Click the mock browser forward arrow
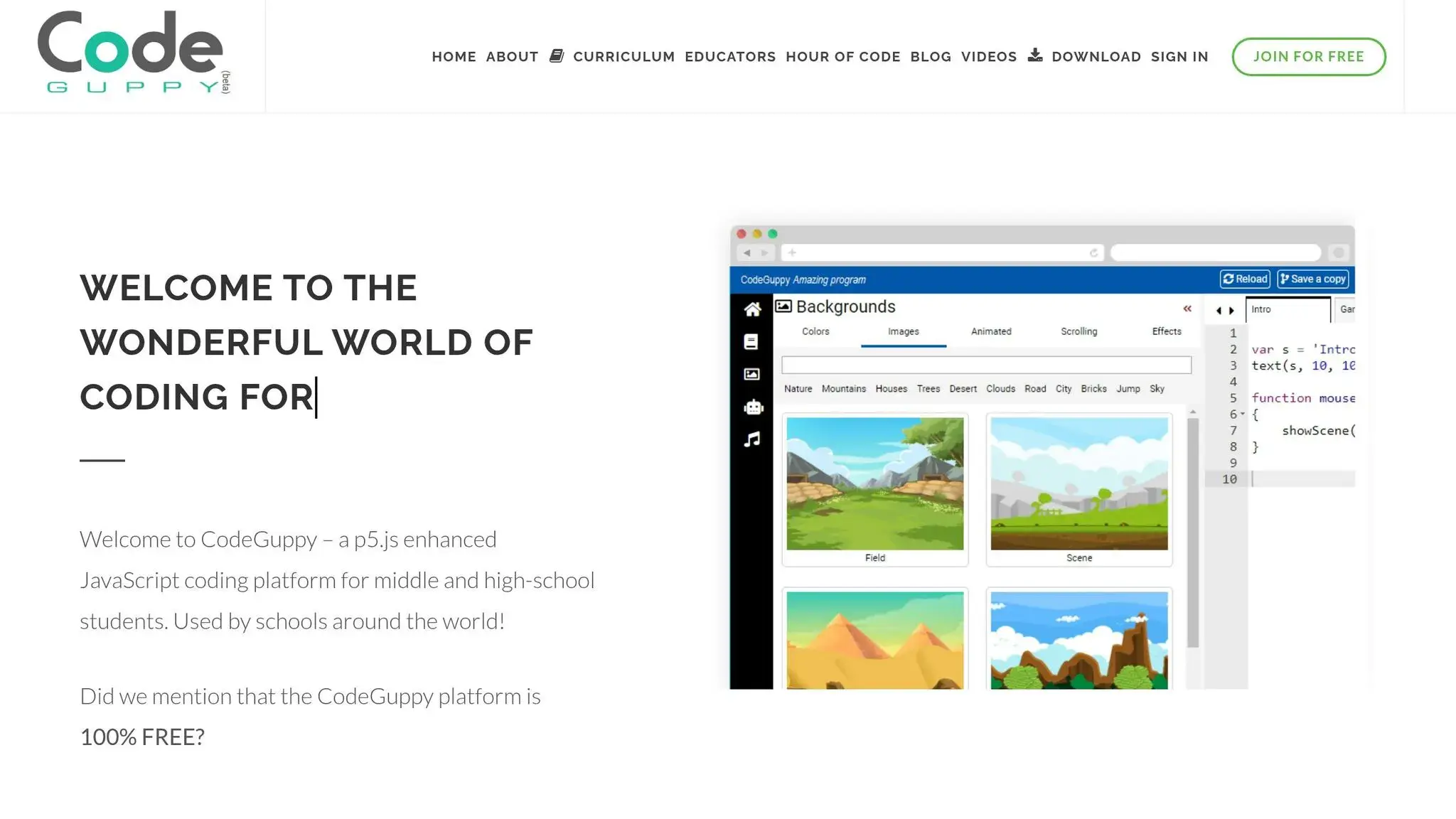 765,252
